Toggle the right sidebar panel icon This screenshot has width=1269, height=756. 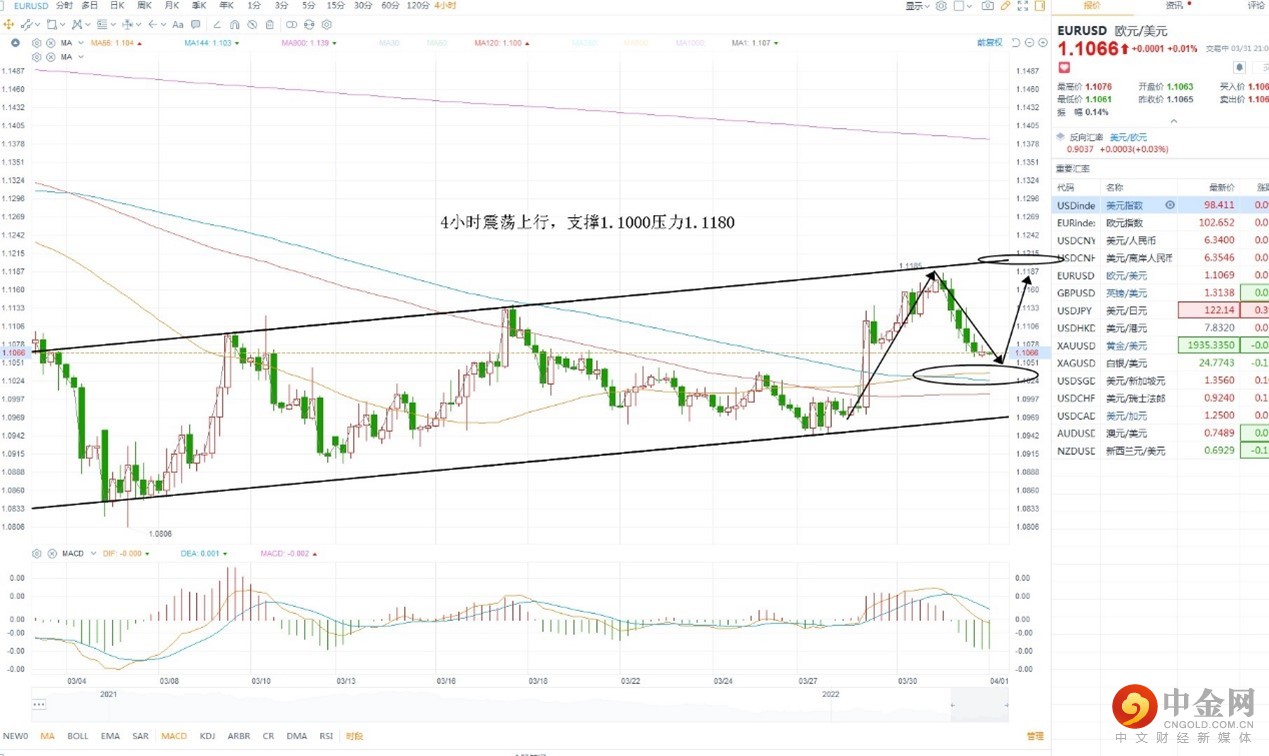(1039, 6)
